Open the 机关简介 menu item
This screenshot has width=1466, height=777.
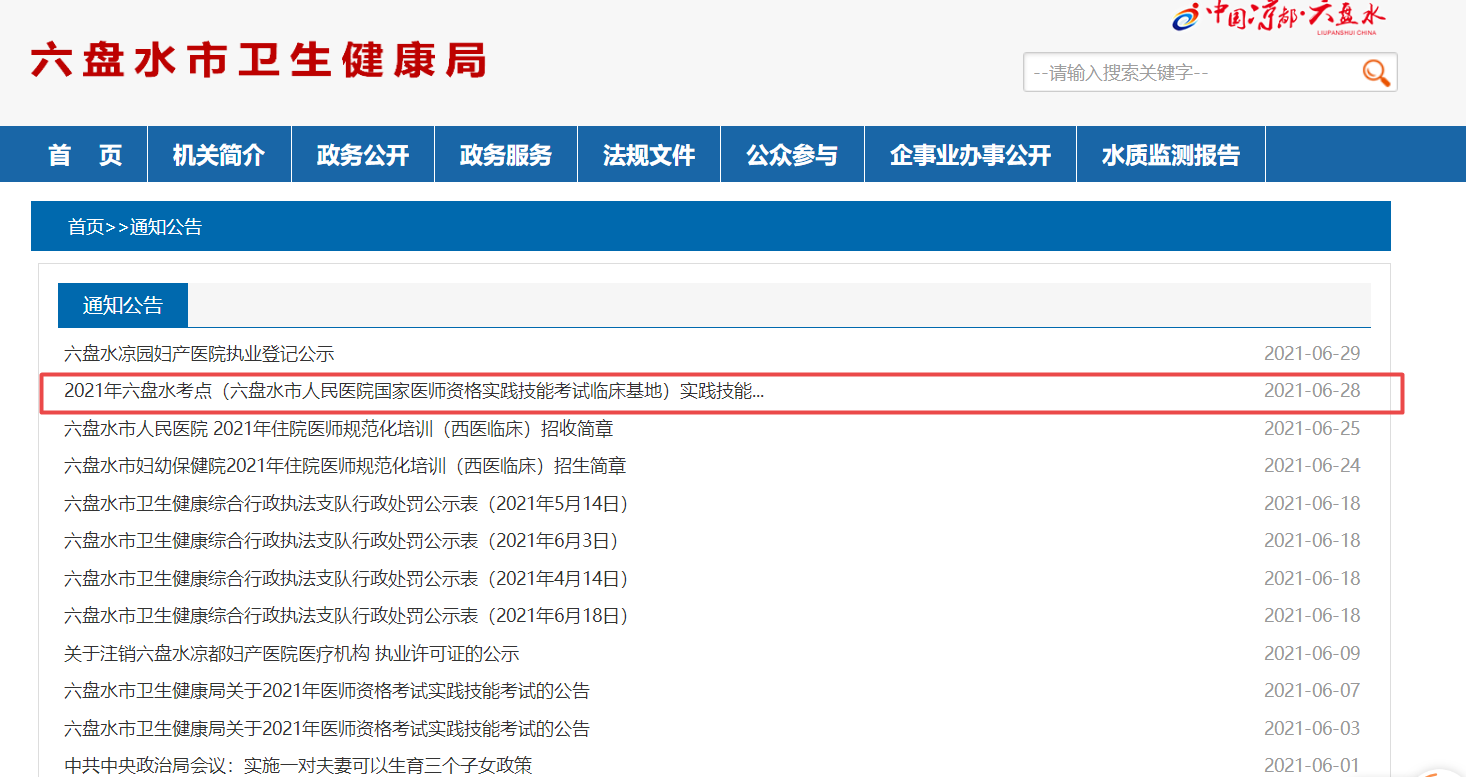219,155
